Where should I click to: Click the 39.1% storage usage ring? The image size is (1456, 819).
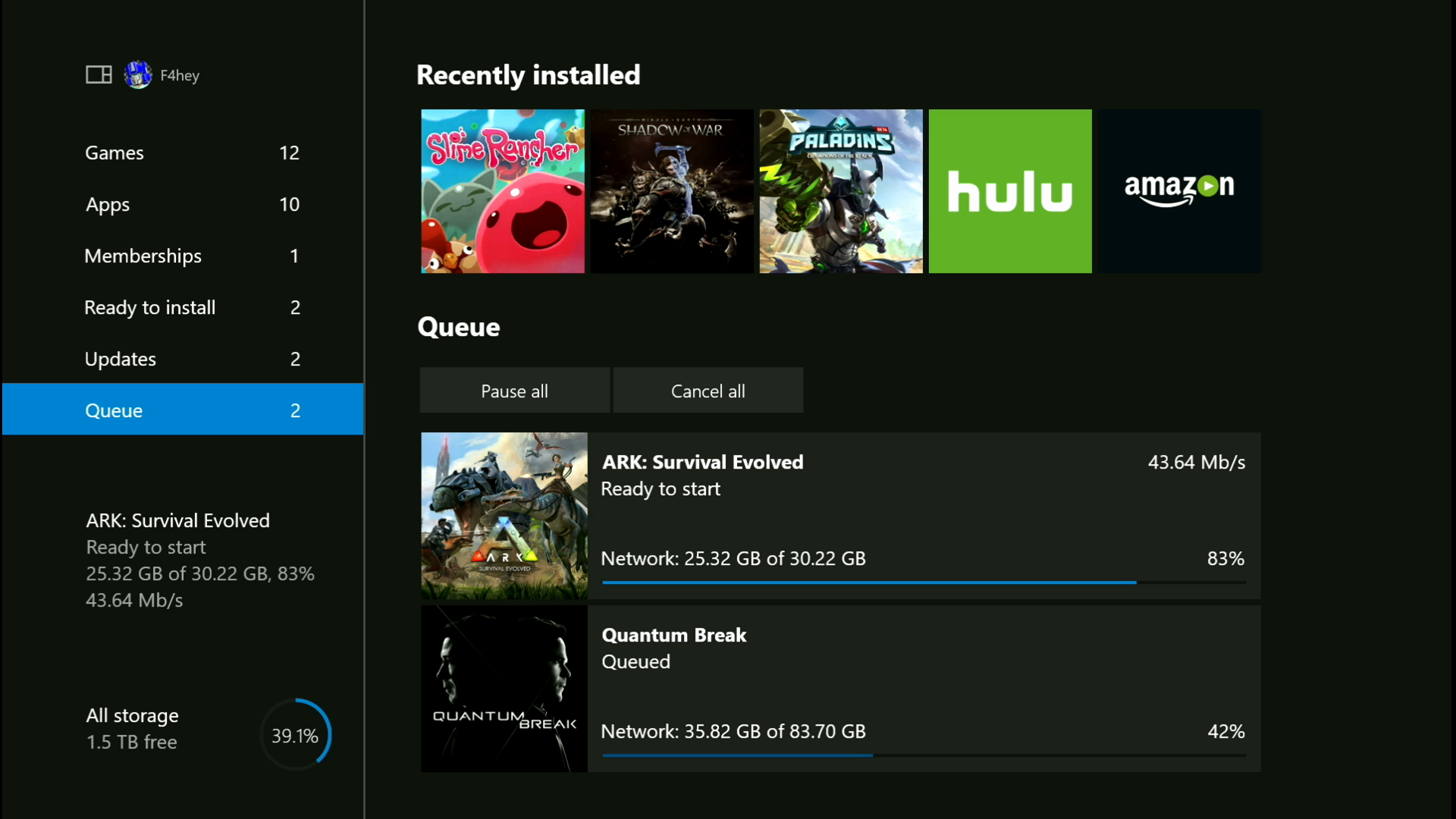pos(296,735)
